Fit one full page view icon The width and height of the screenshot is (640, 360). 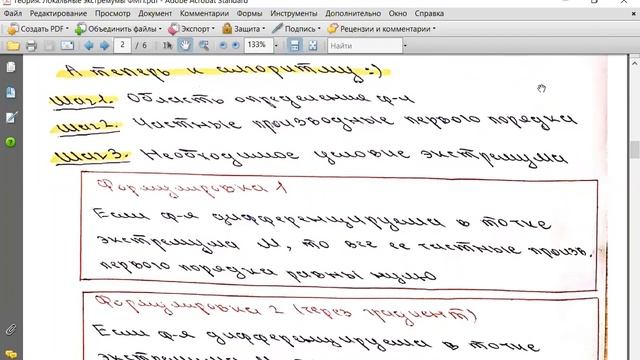click(313, 45)
